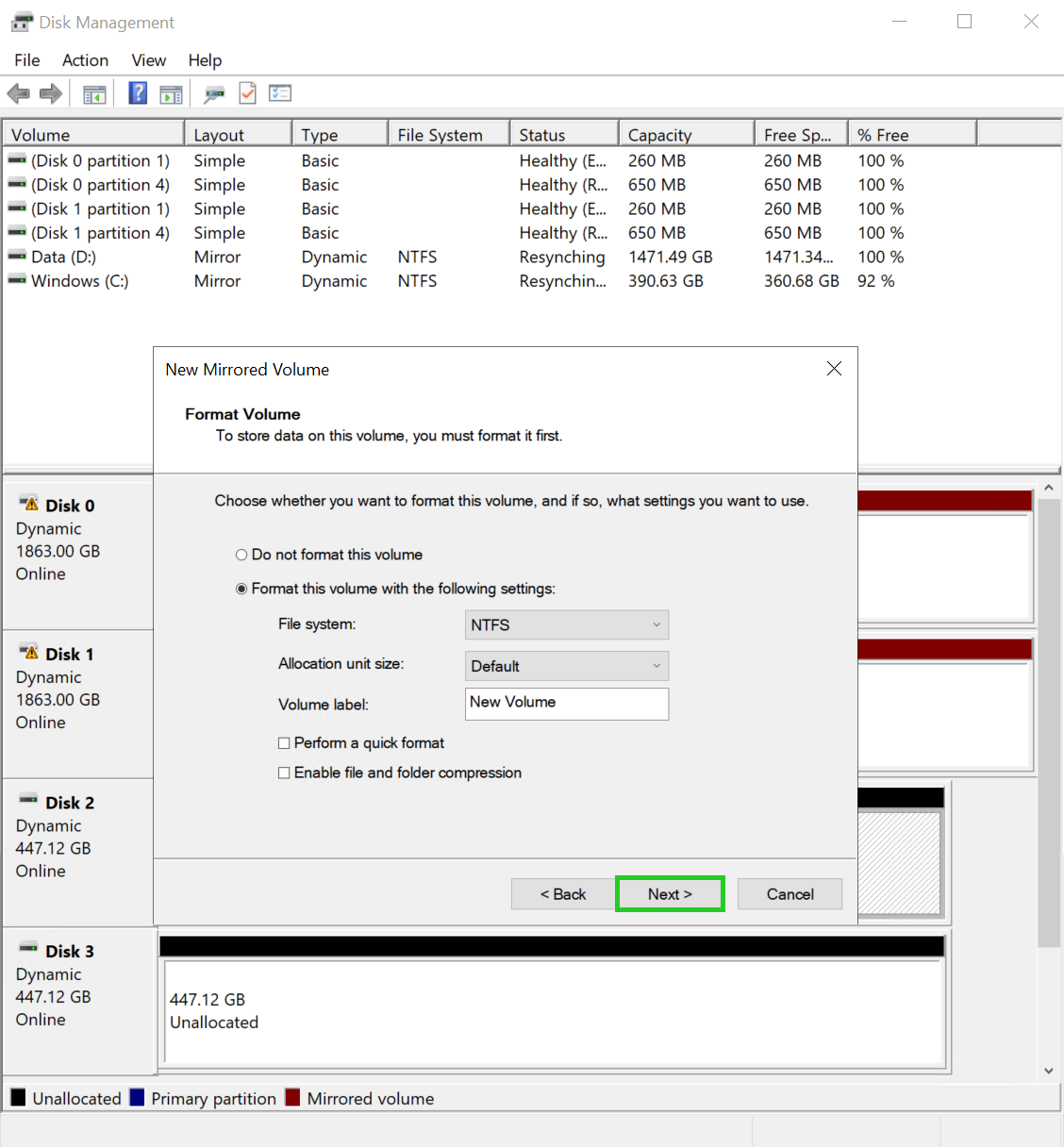Open the Action menu
The width and height of the screenshot is (1064, 1147).
(85, 59)
